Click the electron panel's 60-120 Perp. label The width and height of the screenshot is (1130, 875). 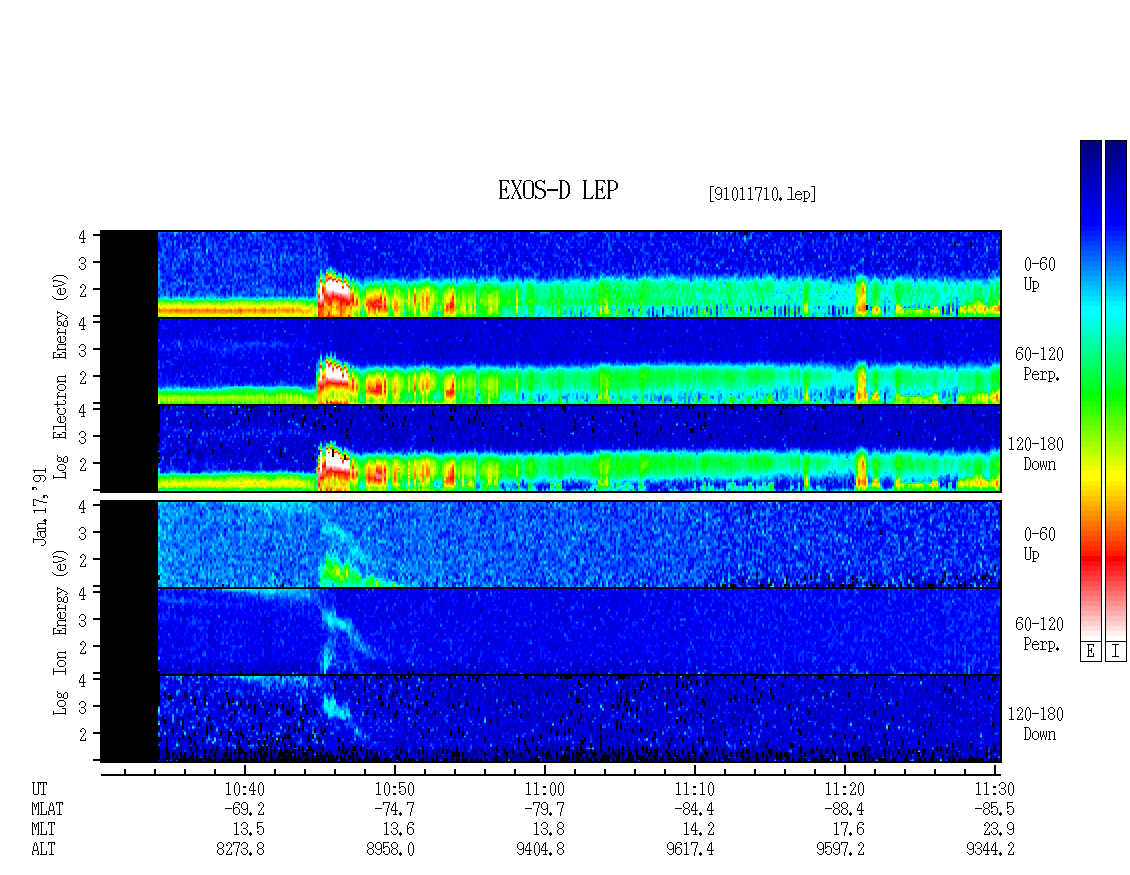point(1039,364)
